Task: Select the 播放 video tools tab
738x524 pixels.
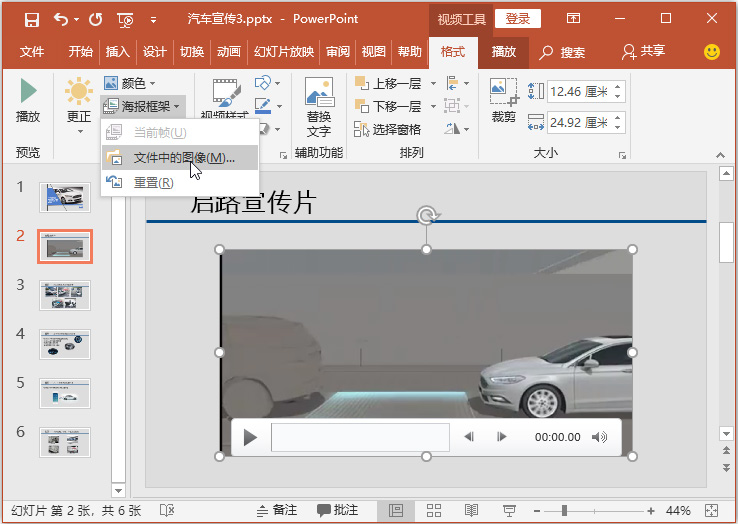Action: (504, 52)
